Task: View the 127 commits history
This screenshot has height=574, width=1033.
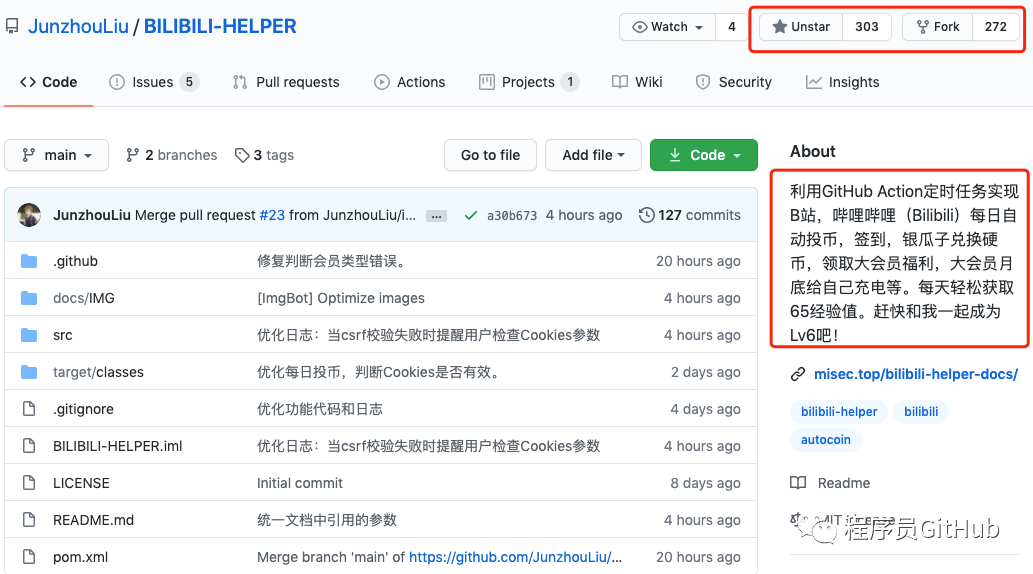Action: [690, 215]
